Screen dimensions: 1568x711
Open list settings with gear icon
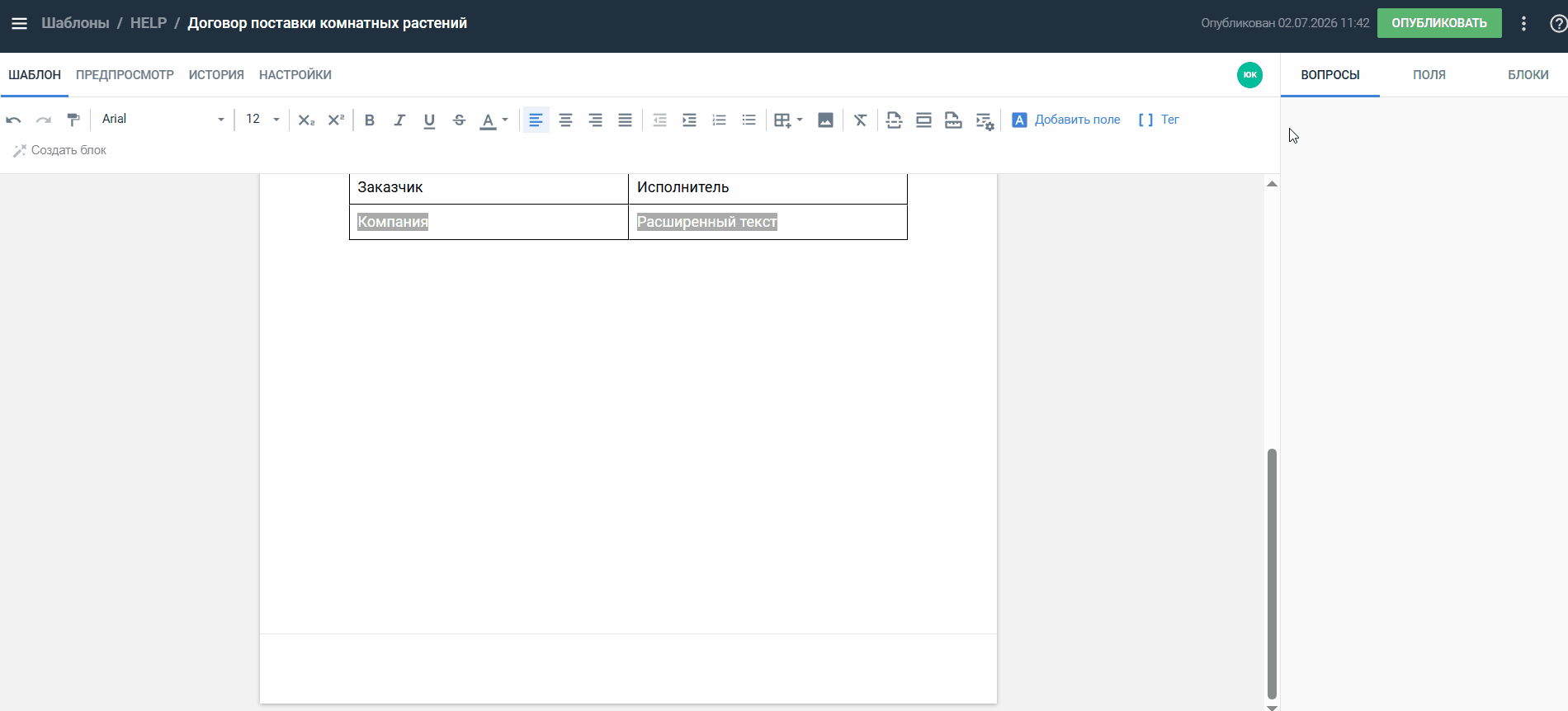(x=985, y=121)
